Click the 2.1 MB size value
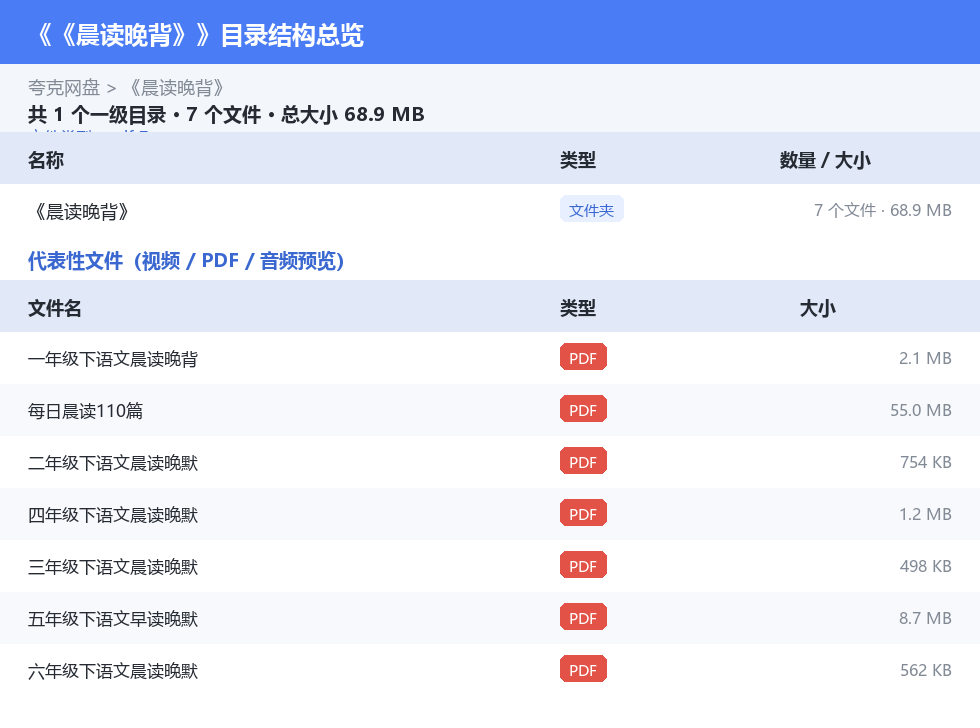Viewport: 980px width, 728px height. pos(925,358)
